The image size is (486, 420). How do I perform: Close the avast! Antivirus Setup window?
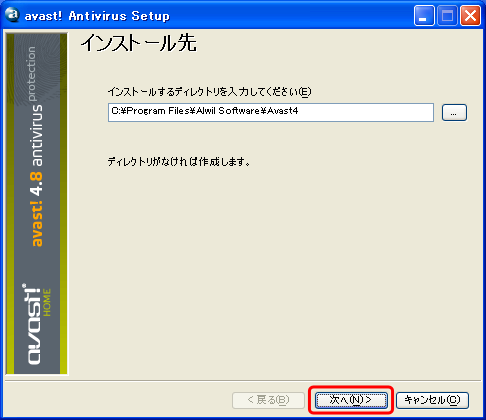point(470,15)
